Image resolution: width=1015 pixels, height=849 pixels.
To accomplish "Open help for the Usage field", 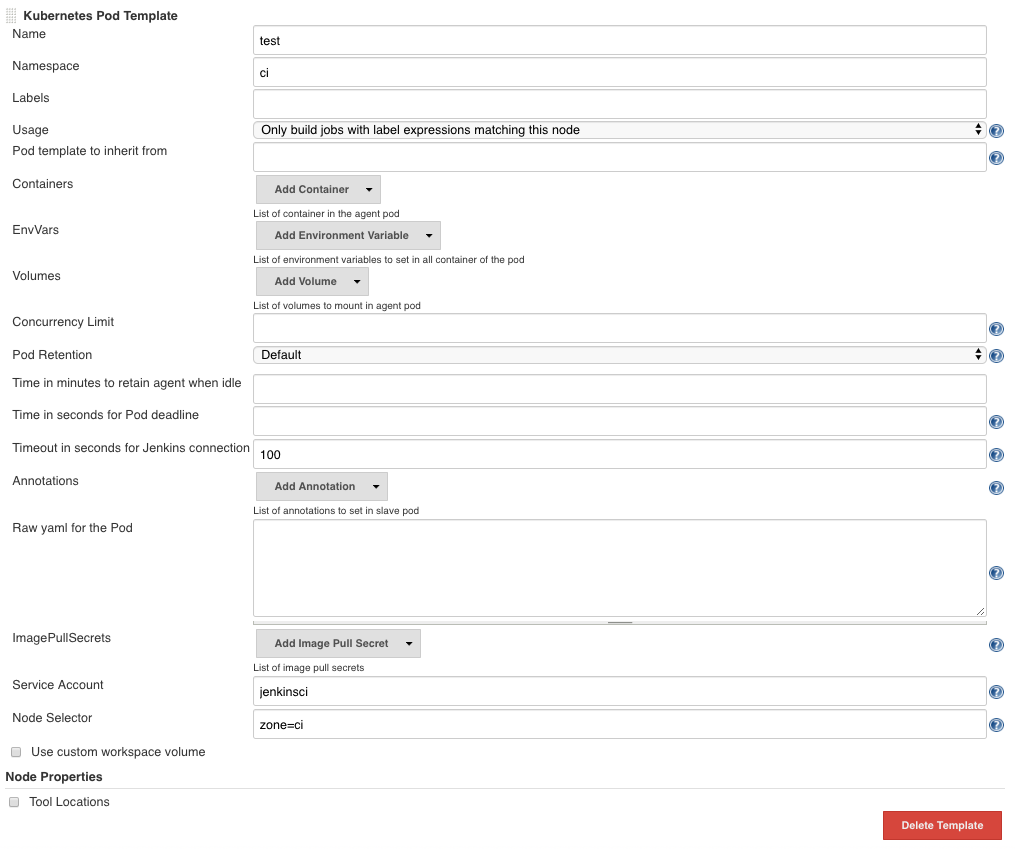I will point(996,131).
